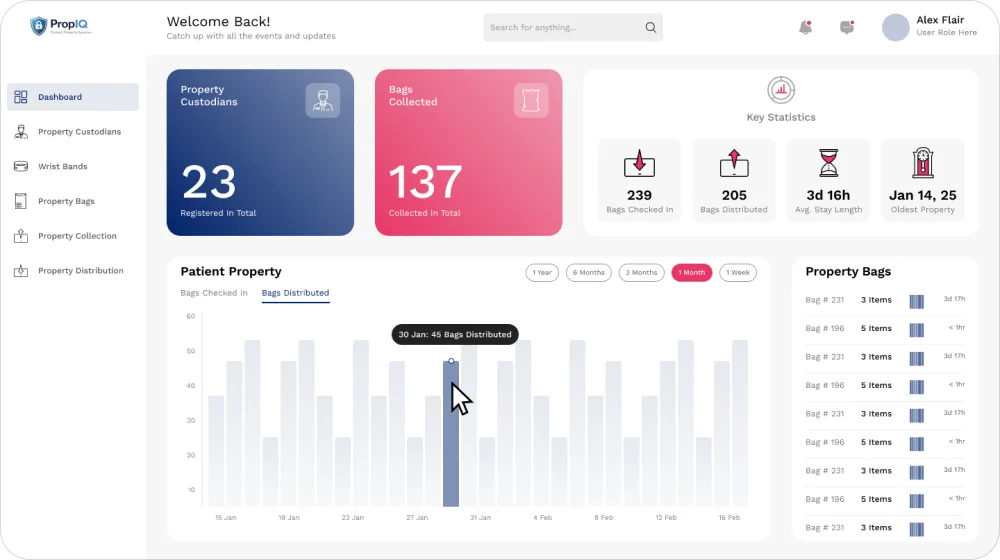Click the Property Custodians summary card
The height and width of the screenshot is (560, 1000).
point(260,152)
